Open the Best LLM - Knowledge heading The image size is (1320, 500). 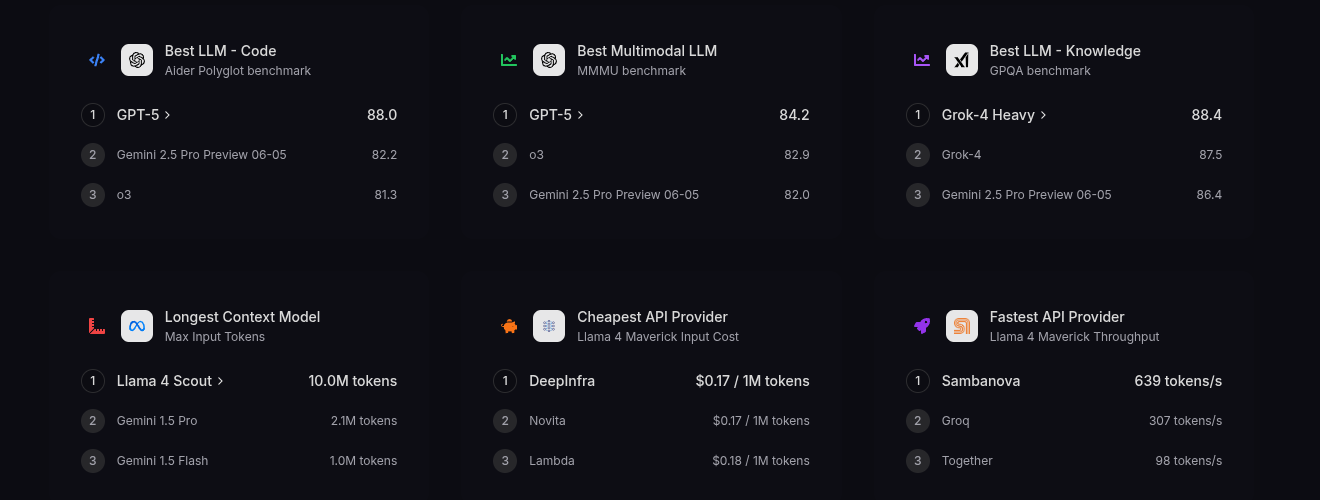1065,51
